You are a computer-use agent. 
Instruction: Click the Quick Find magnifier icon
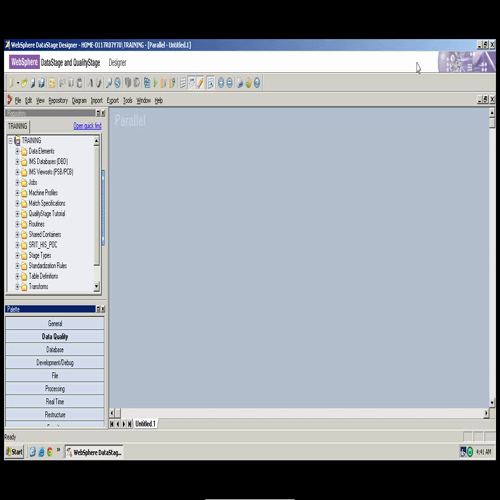click(109, 83)
